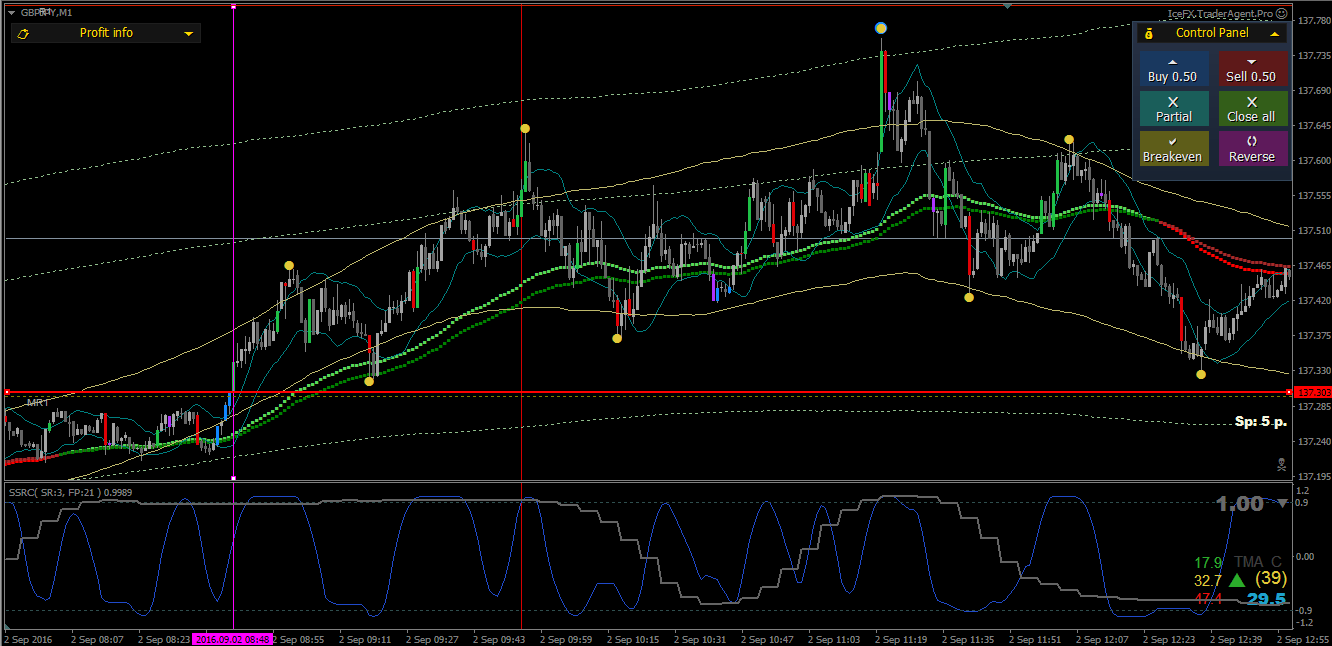This screenshot has height=646, width=1332.
Task: Click the gray 1.00 value in indicator window
Action: (1240, 503)
